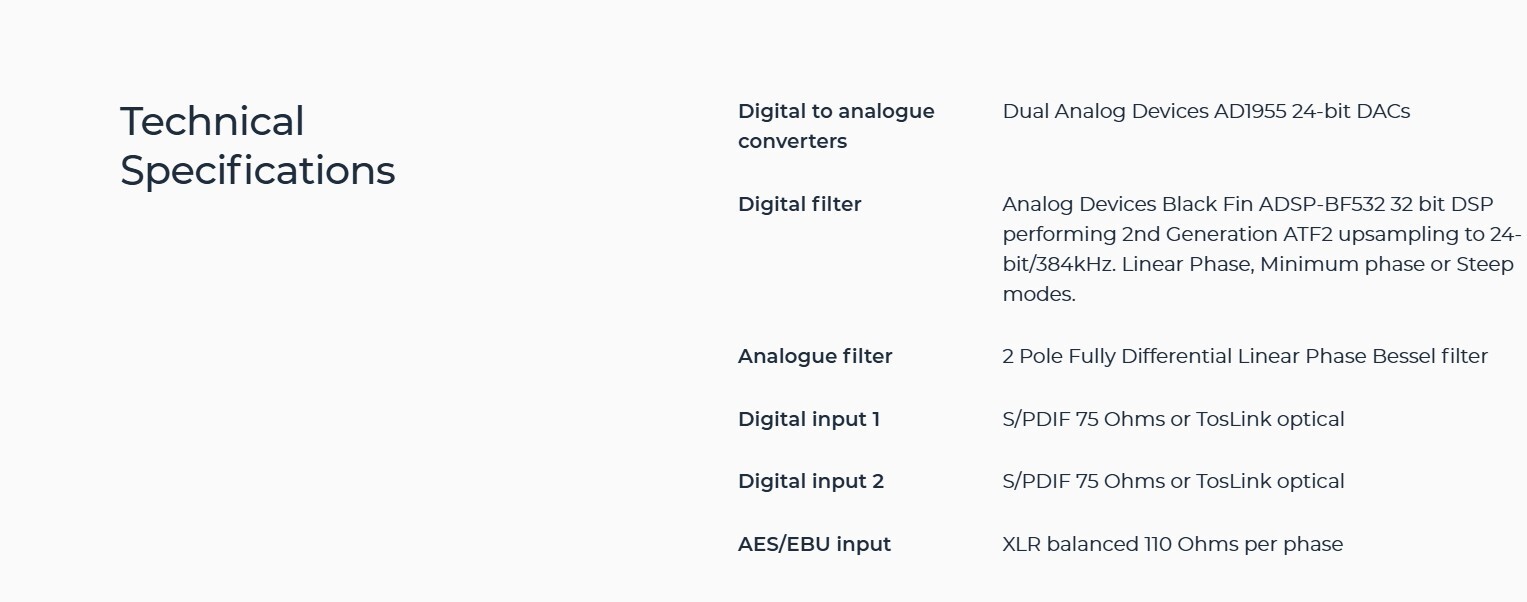Click the S/PDIF value beside Digital input 2
The width and height of the screenshot is (1527, 602).
point(1173,481)
